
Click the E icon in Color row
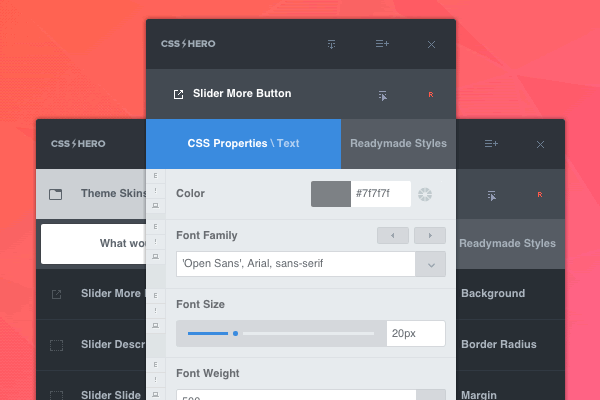click(155, 176)
